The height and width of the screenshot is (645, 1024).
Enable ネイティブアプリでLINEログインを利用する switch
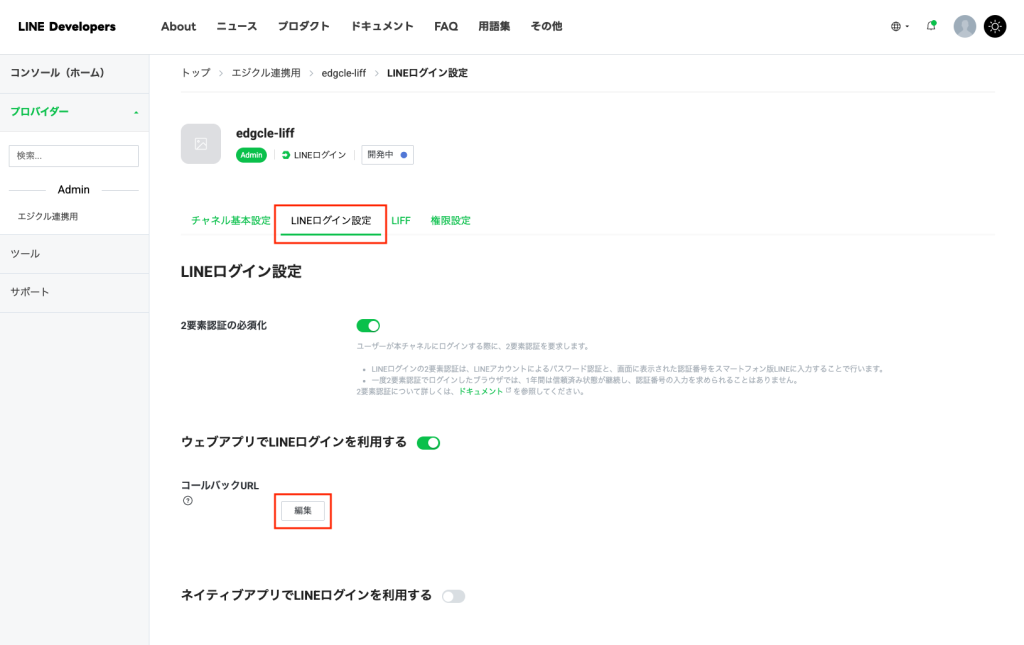453,596
